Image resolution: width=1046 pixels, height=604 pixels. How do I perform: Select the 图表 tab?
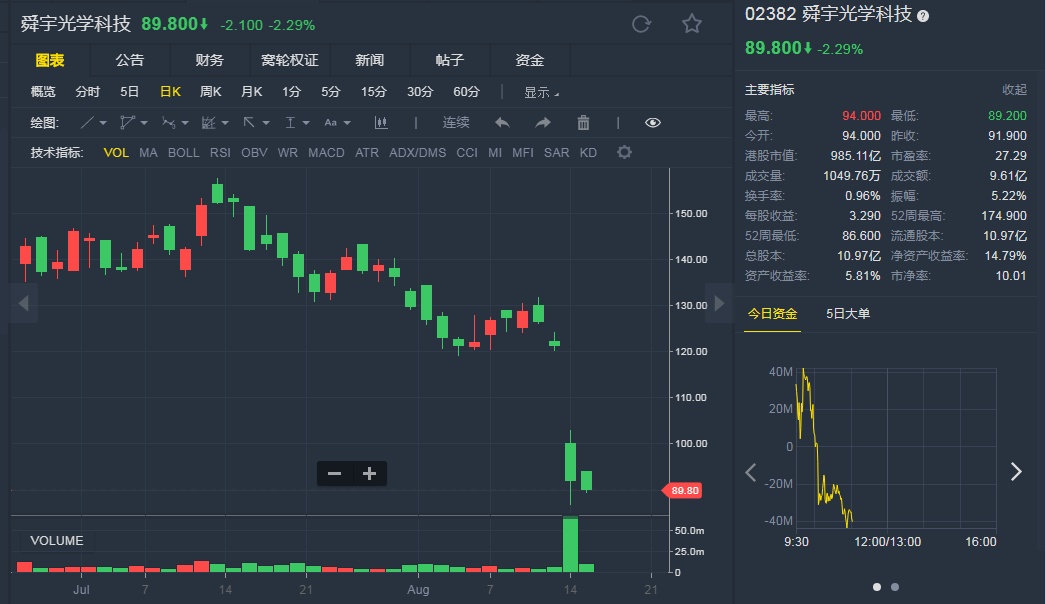click(x=50, y=60)
